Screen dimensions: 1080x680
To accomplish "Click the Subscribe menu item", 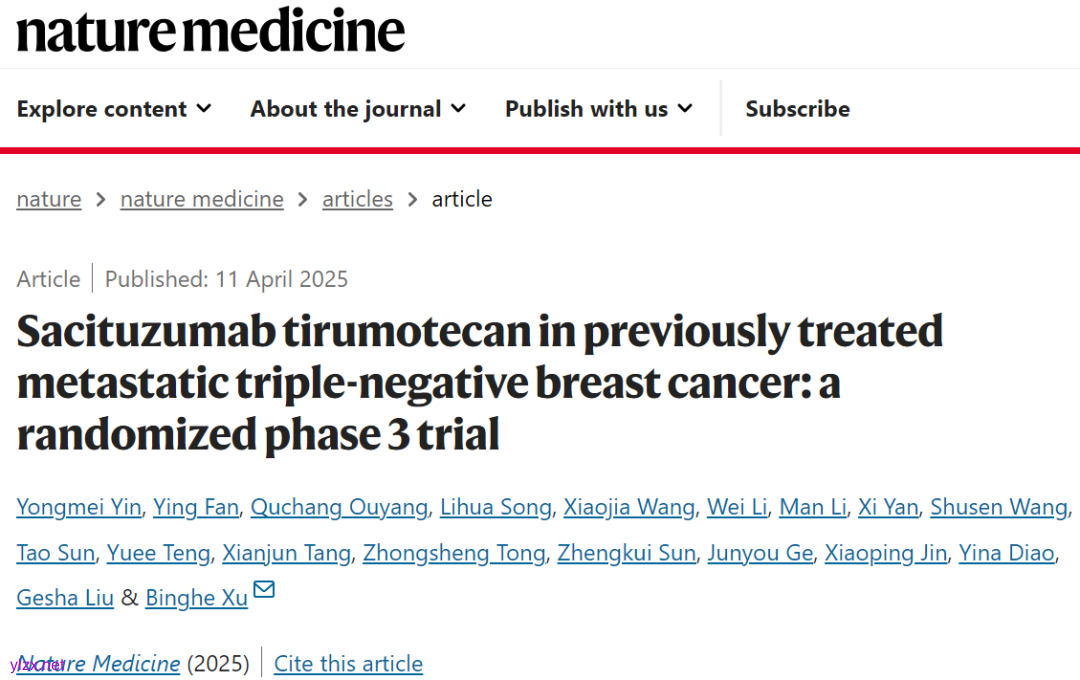I will tap(797, 109).
